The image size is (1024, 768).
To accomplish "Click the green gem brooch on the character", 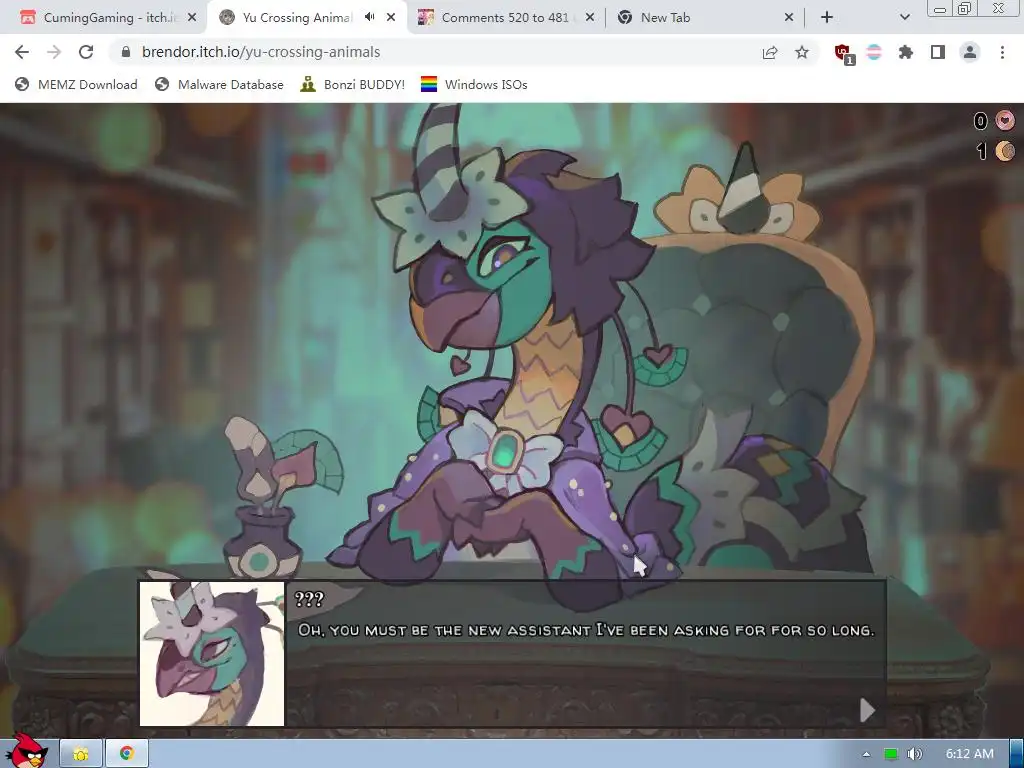I will tap(504, 453).
